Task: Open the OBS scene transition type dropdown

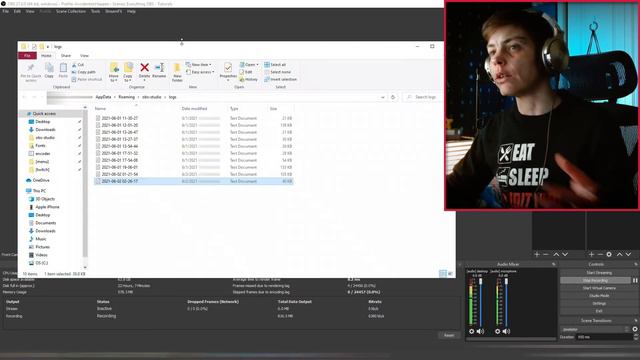Action: pyautogui.click(x=596, y=329)
